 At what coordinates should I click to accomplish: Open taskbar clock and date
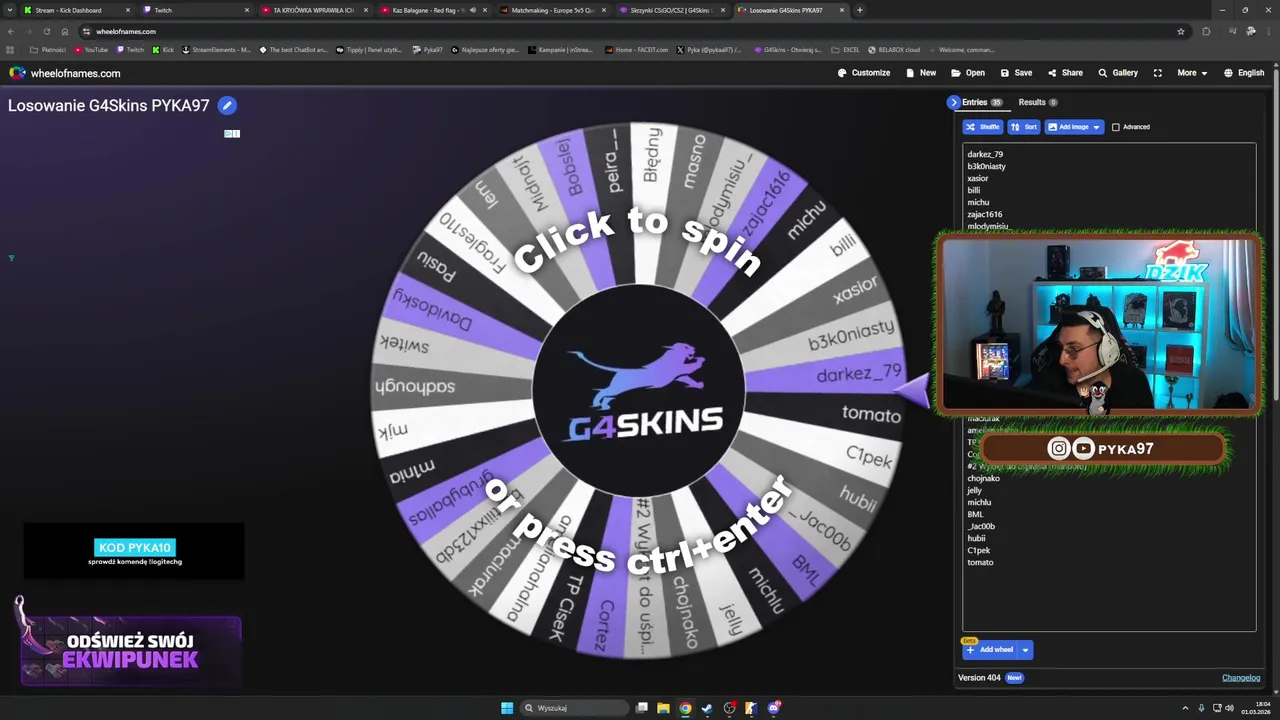[x=1255, y=708]
